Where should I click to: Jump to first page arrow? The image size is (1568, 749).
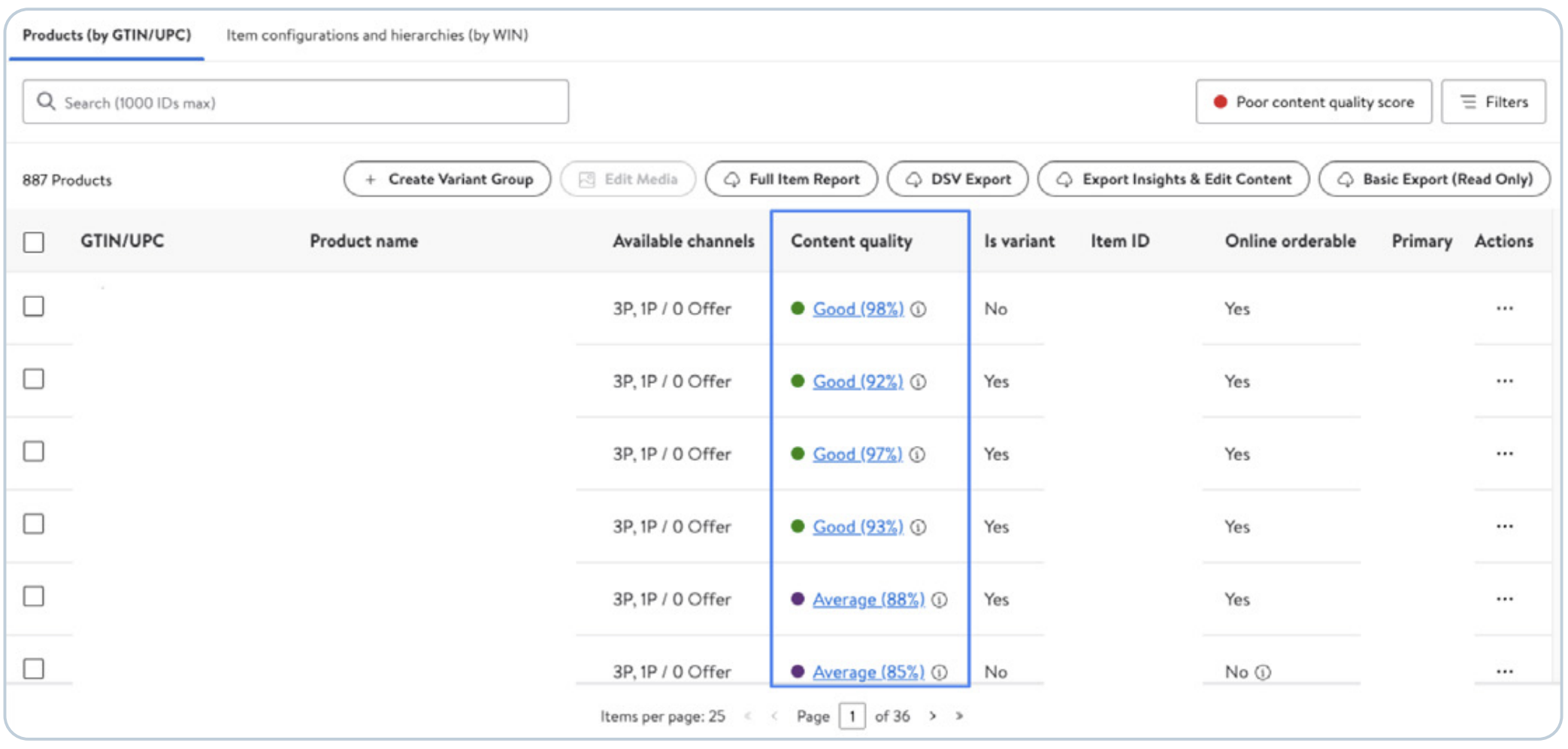tap(748, 716)
